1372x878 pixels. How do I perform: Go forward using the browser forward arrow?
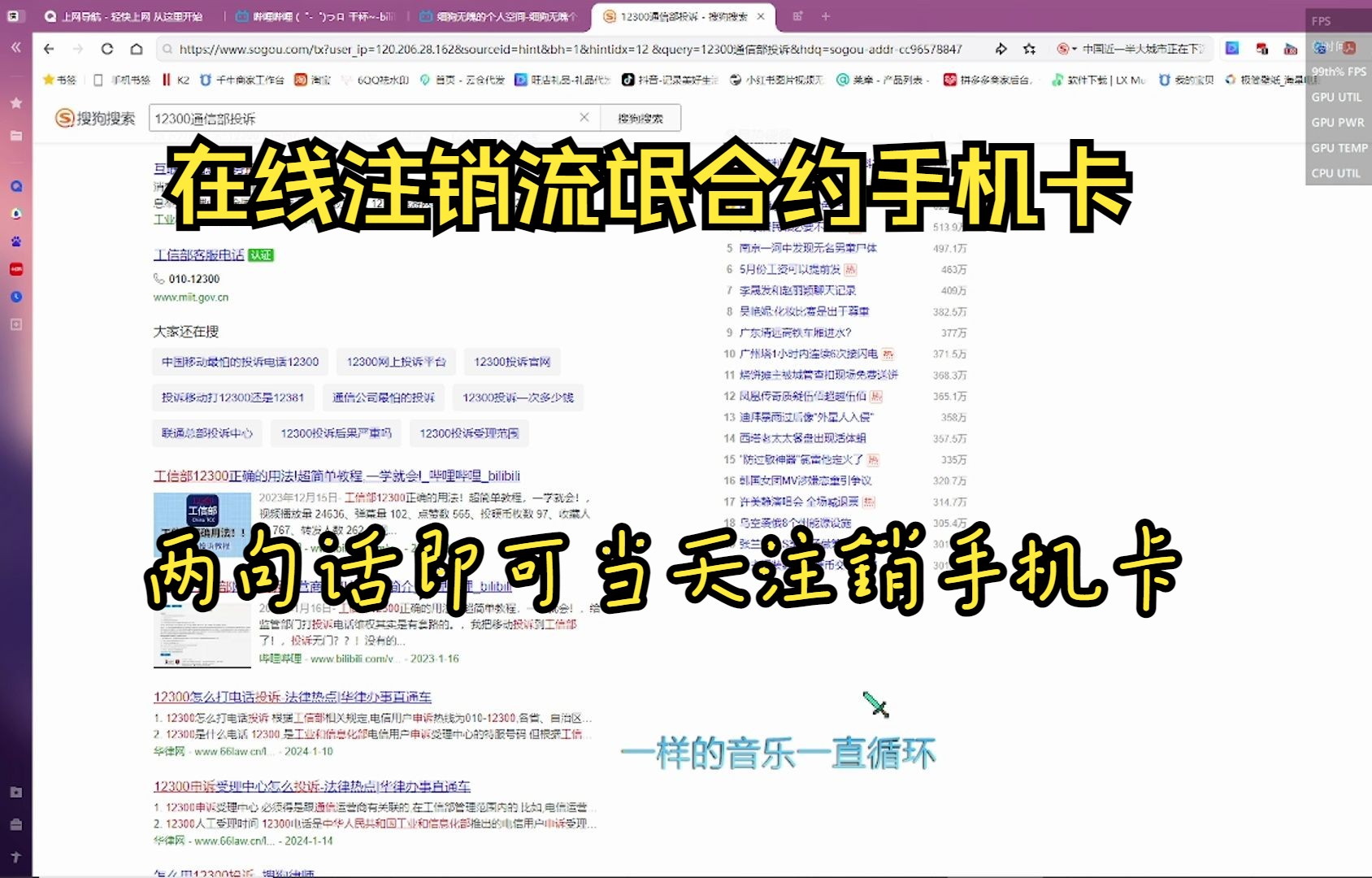(x=78, y=49)
